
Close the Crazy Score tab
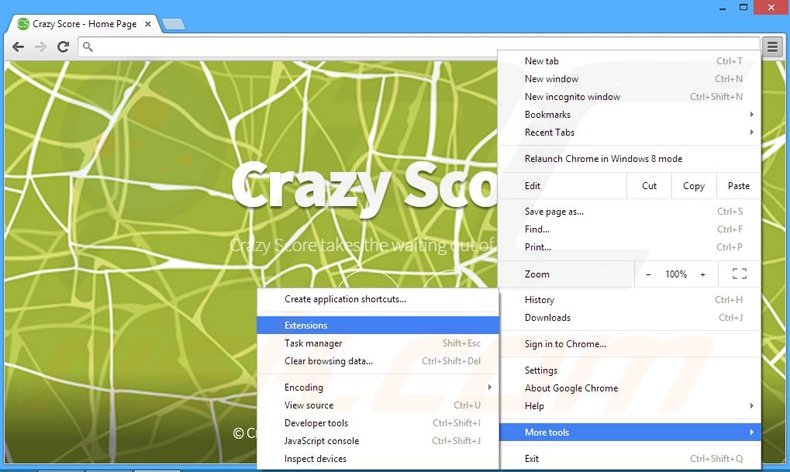[148, 24]
